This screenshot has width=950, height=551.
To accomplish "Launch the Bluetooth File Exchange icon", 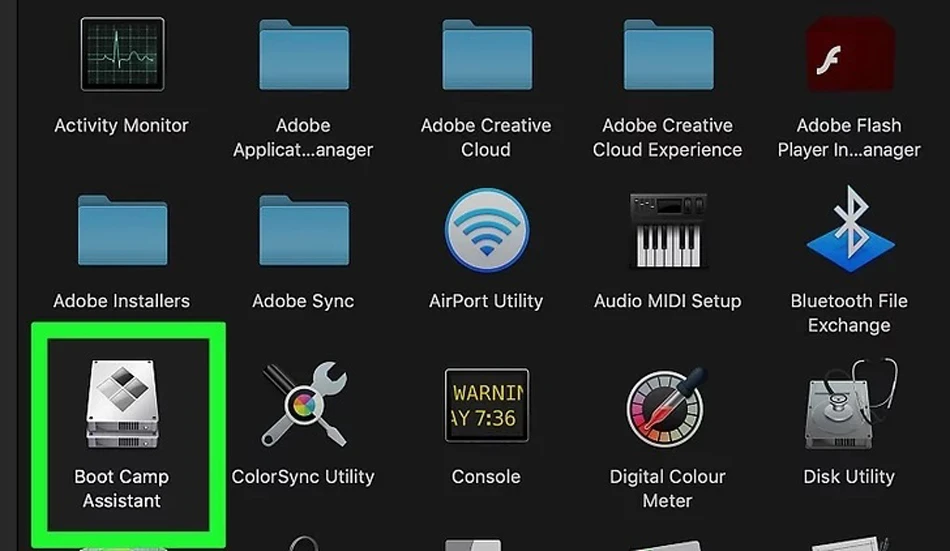I will pos(850,229).
